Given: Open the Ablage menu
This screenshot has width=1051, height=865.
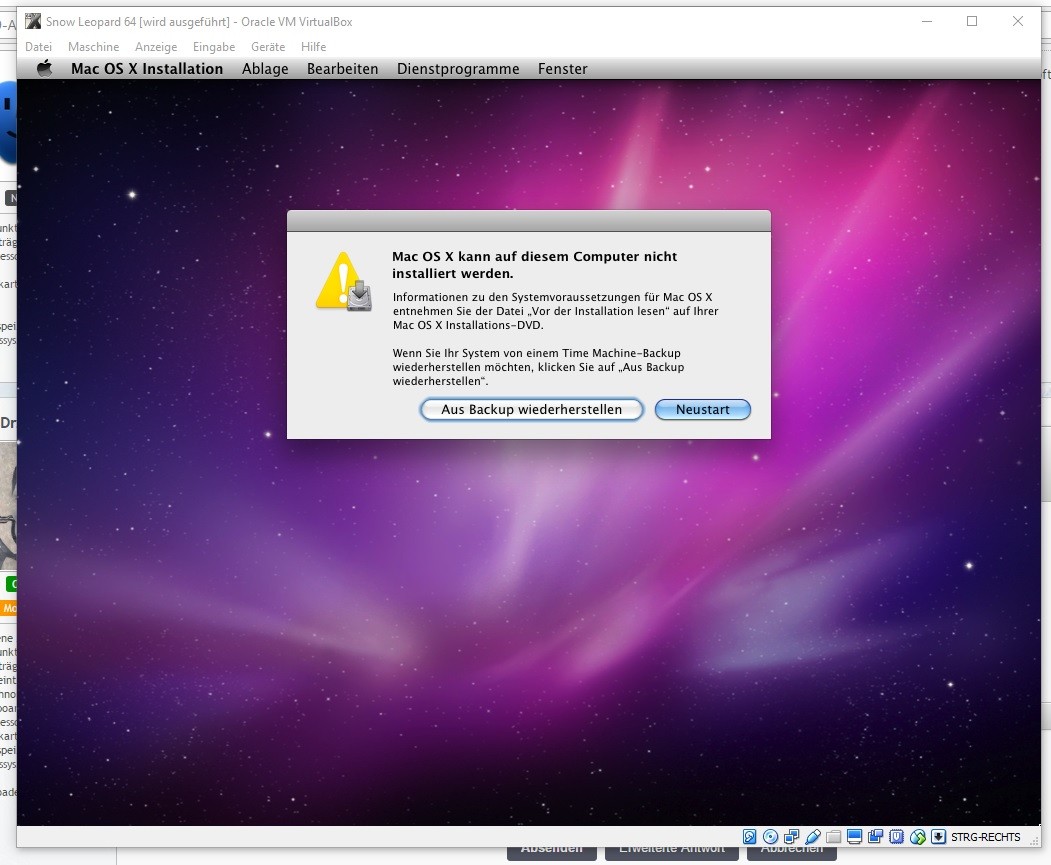Looking at the screenshot, I should tap(265, 69).
